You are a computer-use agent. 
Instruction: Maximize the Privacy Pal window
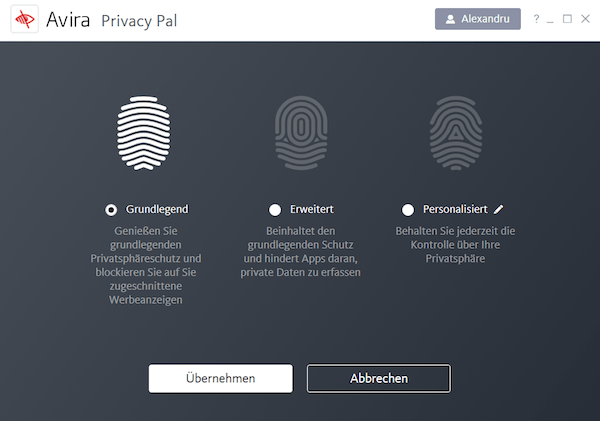coord(567,19)
